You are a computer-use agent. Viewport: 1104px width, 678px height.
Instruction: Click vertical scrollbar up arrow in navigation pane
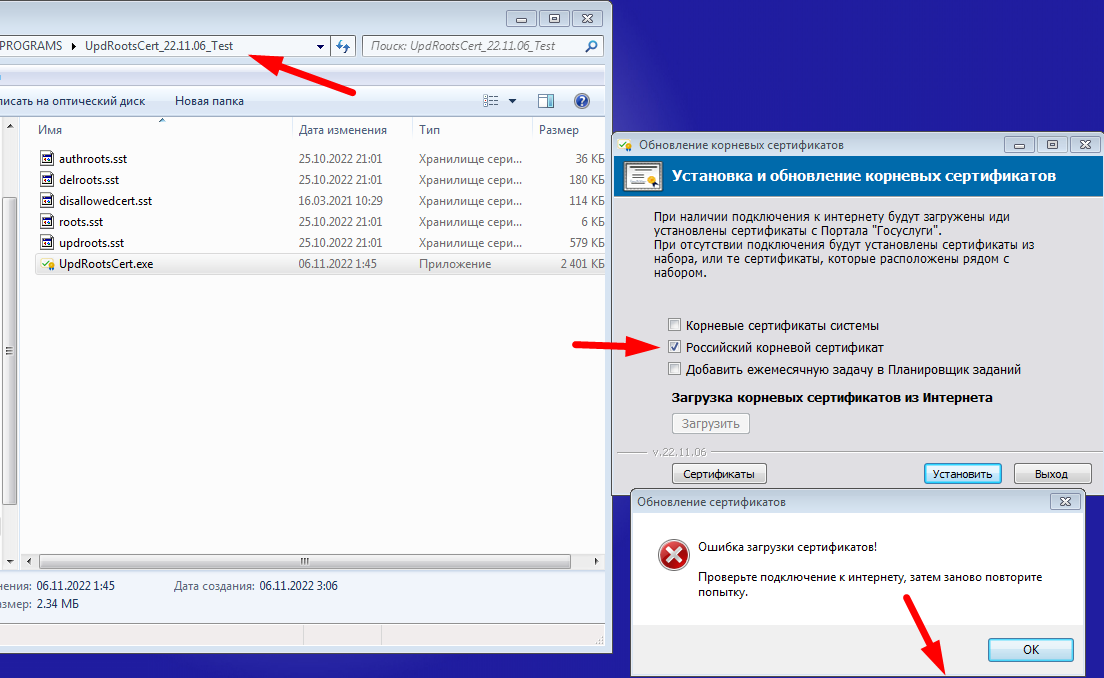pos(10,126)
